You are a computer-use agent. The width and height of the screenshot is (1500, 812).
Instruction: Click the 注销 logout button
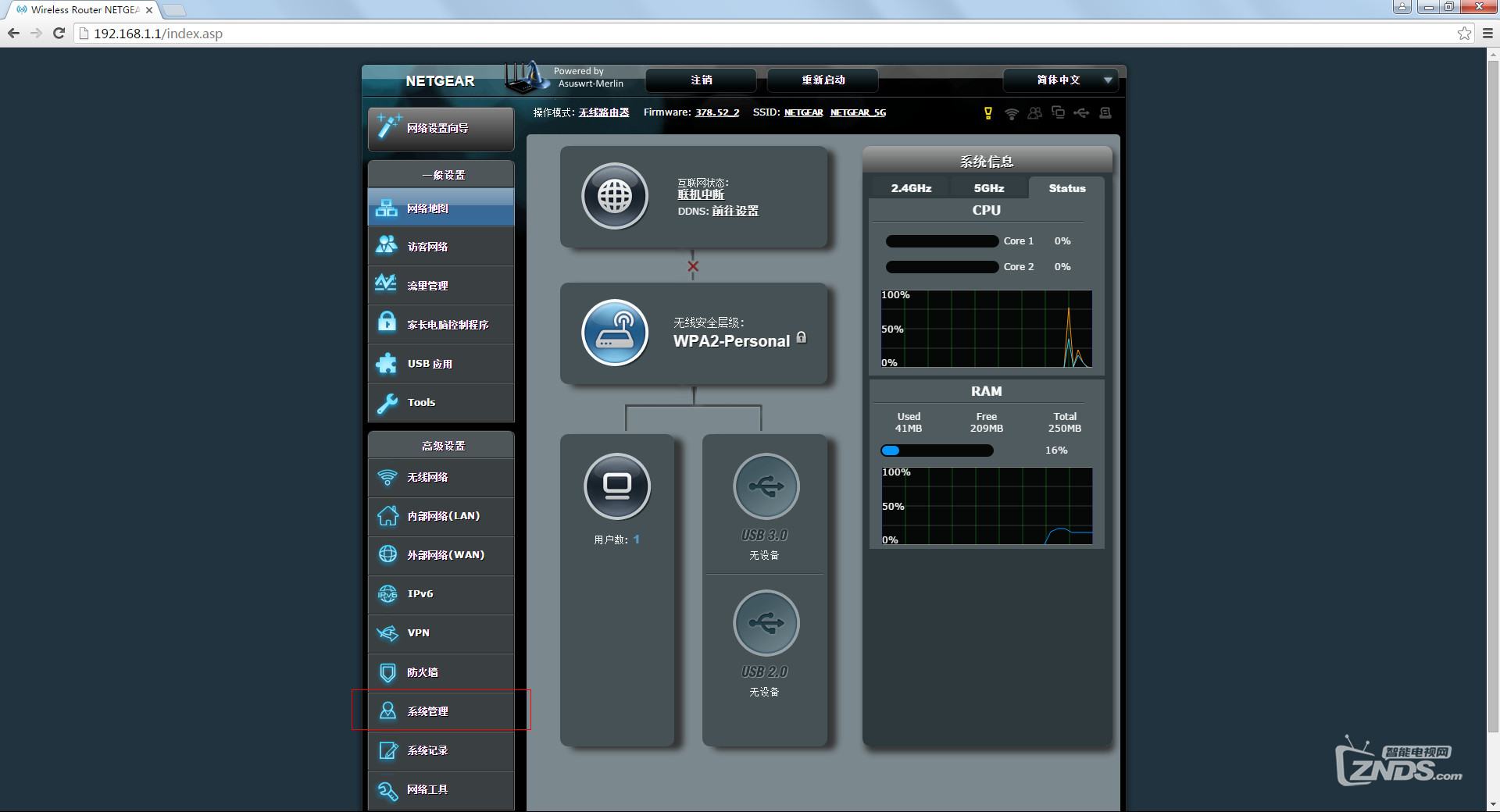pyautogui.click(x=701, y=80)
